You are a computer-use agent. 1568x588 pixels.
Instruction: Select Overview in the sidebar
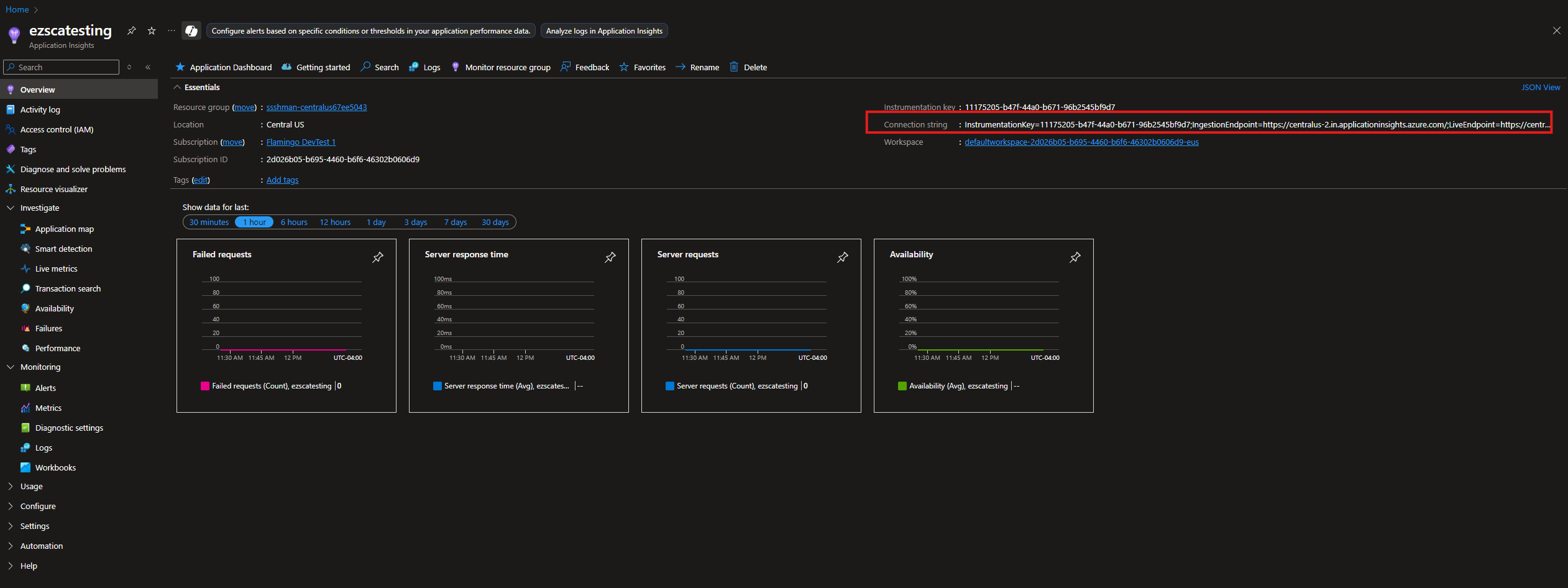(x=79, y=90)
